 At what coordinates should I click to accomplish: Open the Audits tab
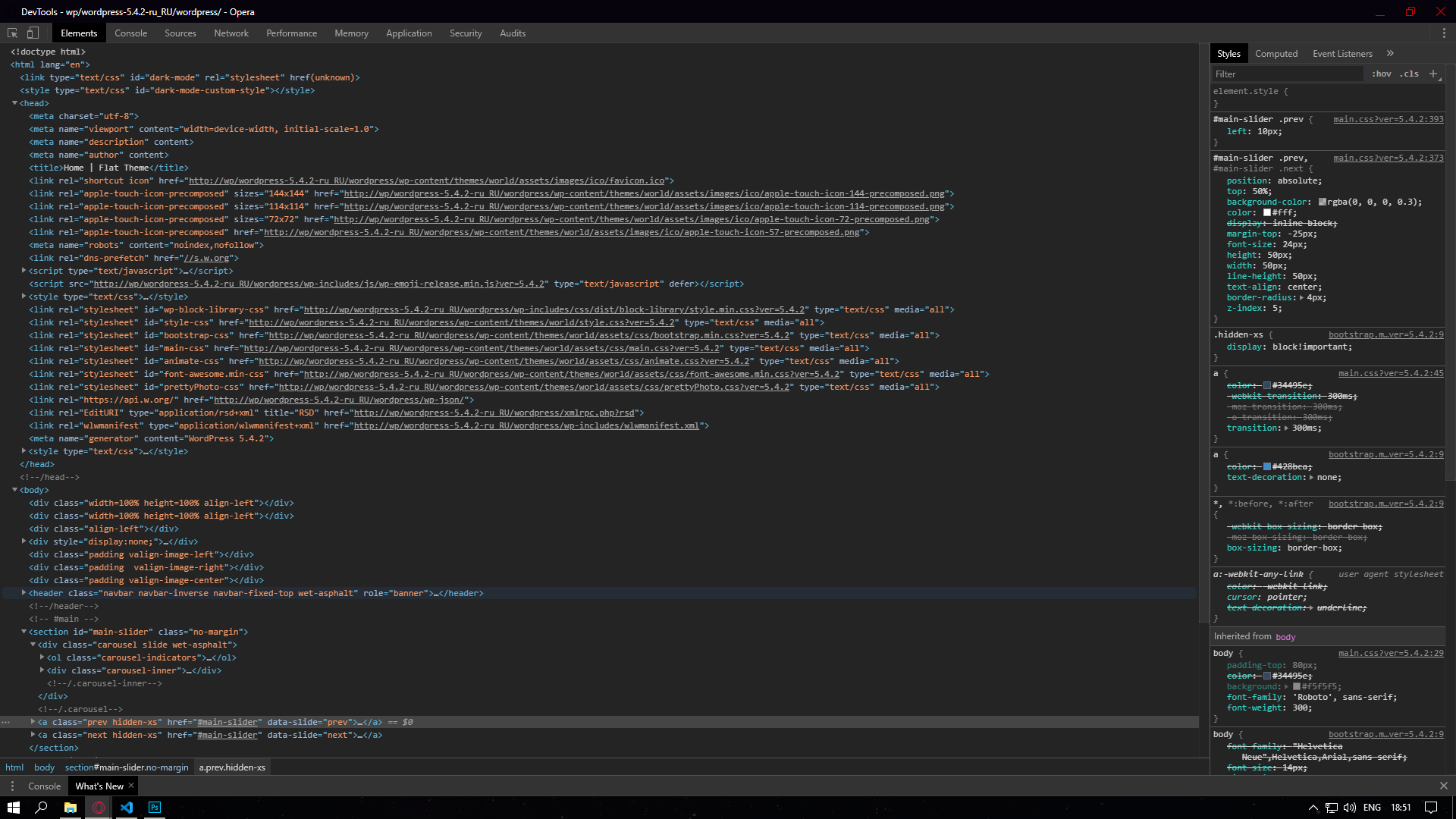coord(513,33)
